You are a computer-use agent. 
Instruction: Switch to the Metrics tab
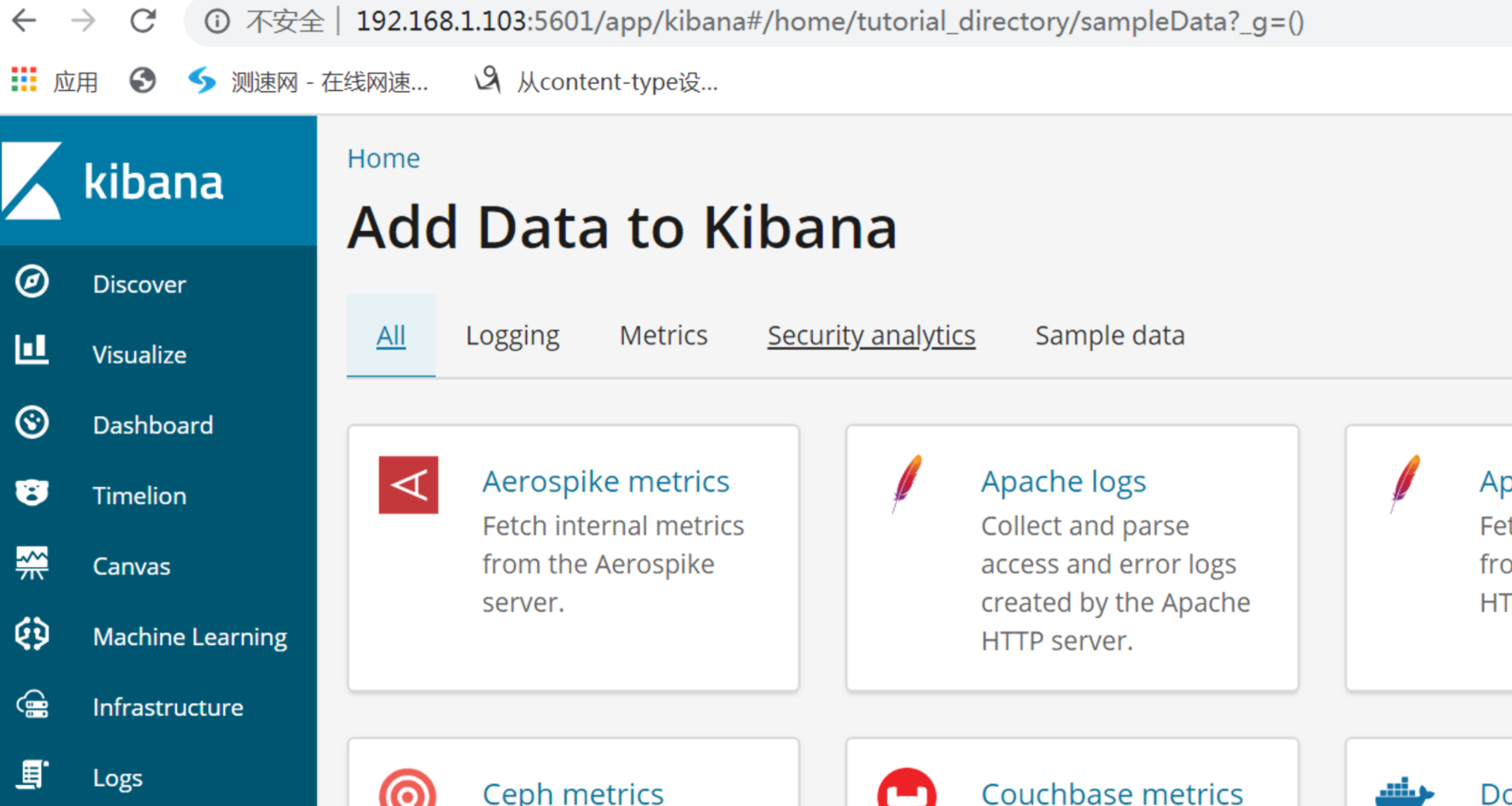coord(663,336)
